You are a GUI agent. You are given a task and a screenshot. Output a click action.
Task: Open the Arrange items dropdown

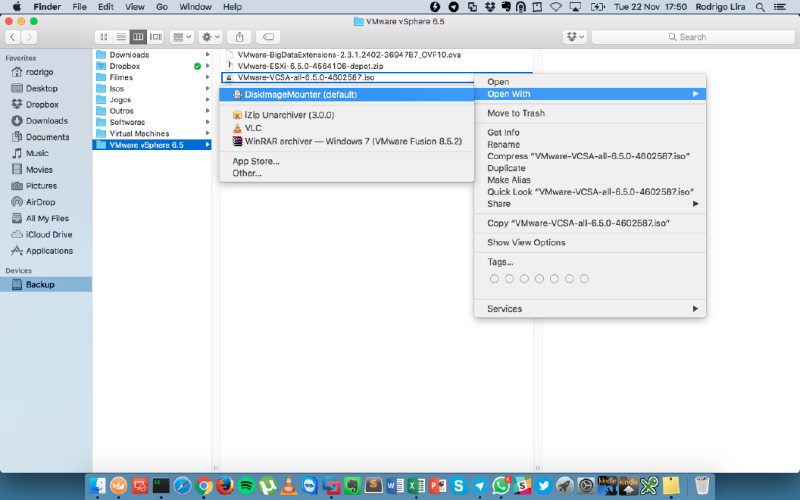point(183,37)
